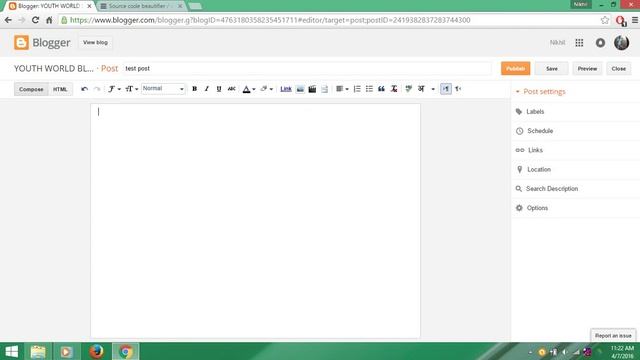
Task: Collapse the Post settings panel
Action: [540, 91]
